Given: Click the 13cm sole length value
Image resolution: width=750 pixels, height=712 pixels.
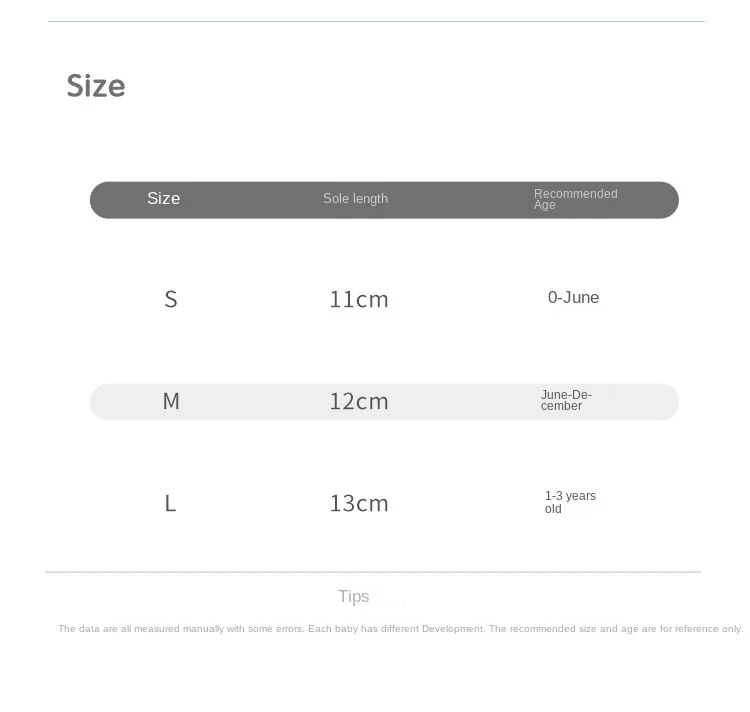Looking at the screenshot, I should (359, 504).
